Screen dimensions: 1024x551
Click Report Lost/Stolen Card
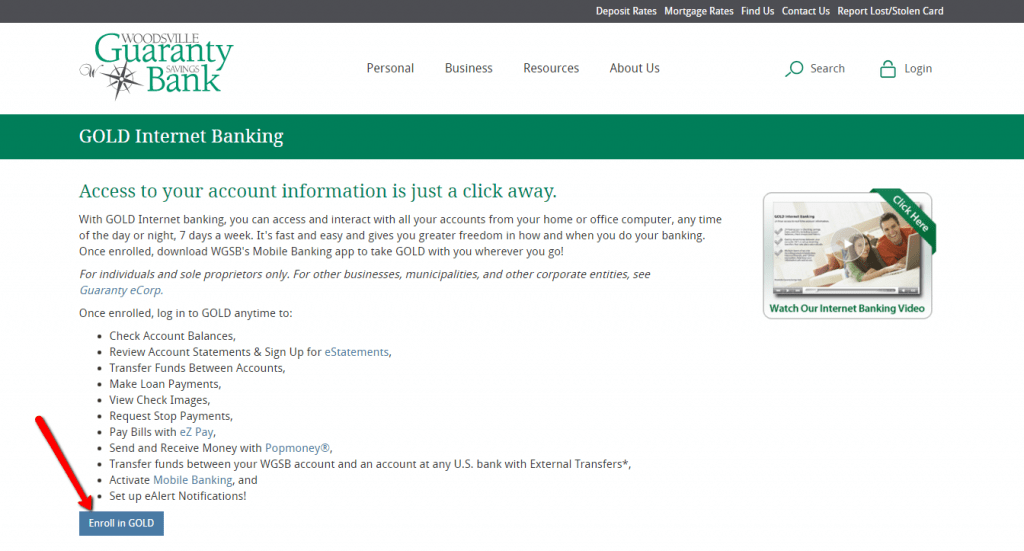point(890,11)
